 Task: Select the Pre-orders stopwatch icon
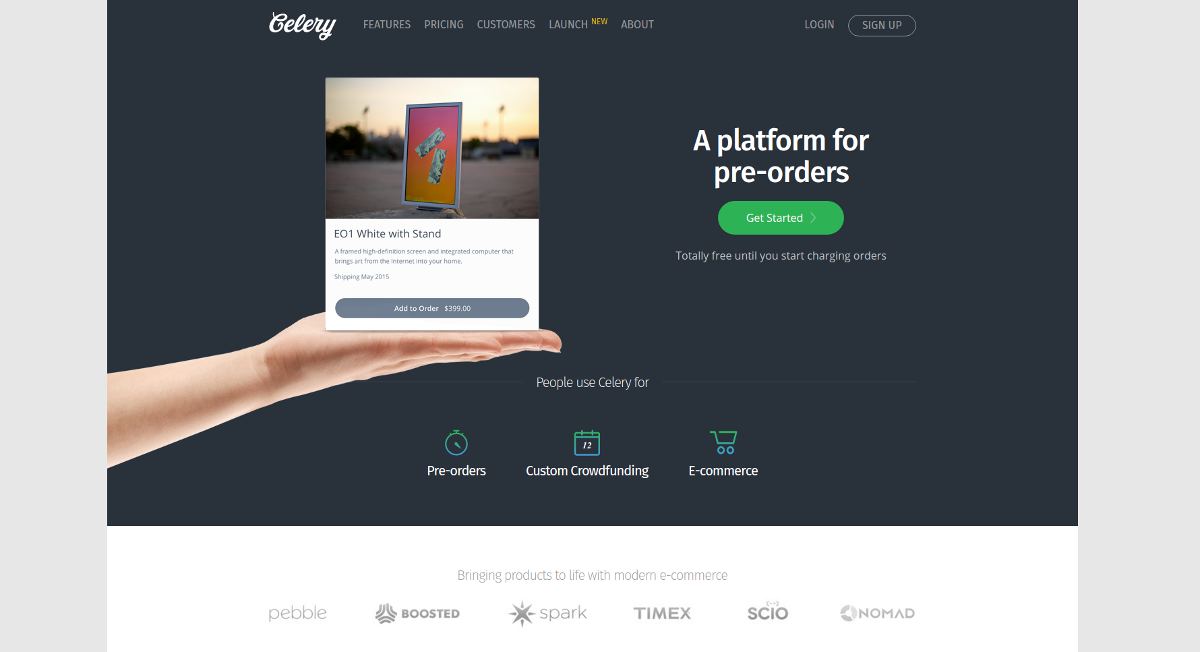456,442
